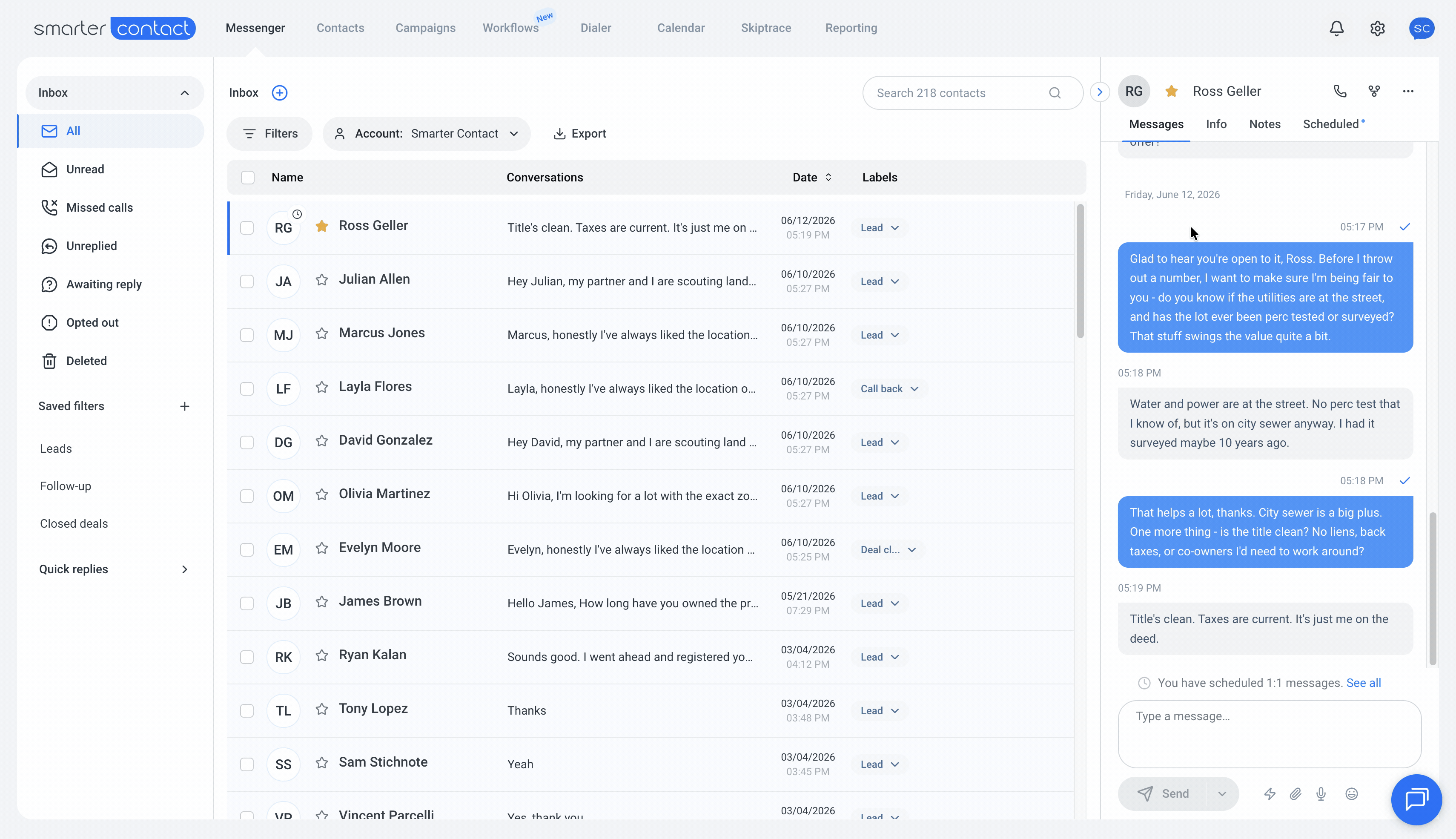Open Lead label dropdown for Sam Stichnote

pyautogui.click(x=880, y=764)
